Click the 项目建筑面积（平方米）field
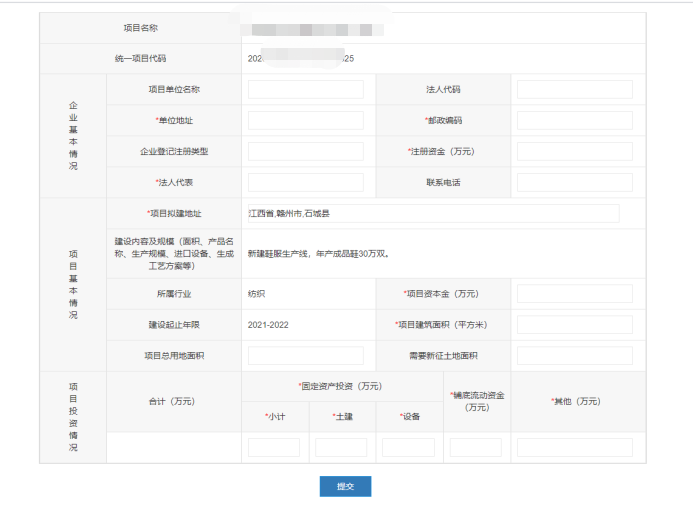This screenshot has height=515, width=693. point(574,325)
